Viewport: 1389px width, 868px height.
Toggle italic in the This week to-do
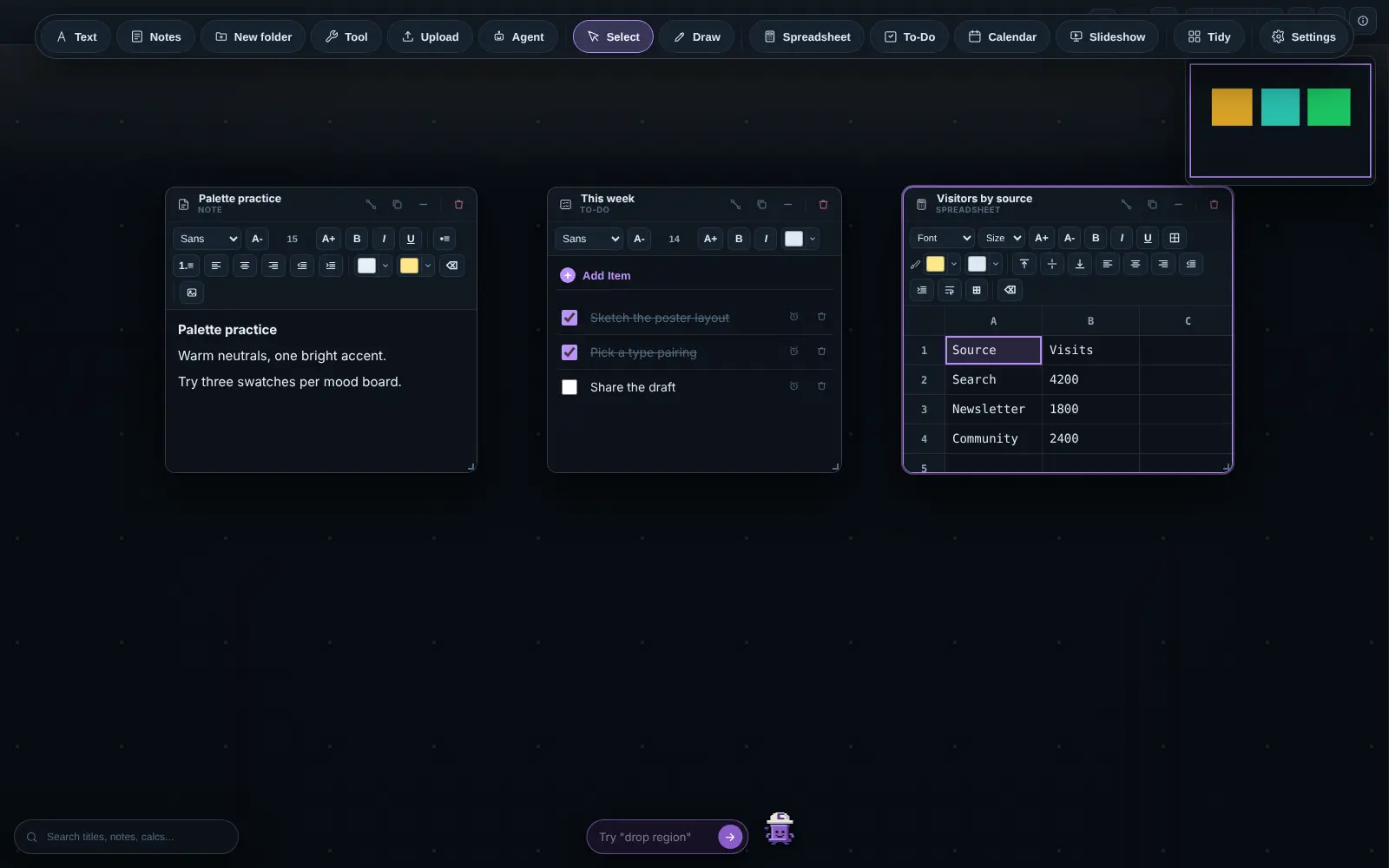[x=766, y=239]
